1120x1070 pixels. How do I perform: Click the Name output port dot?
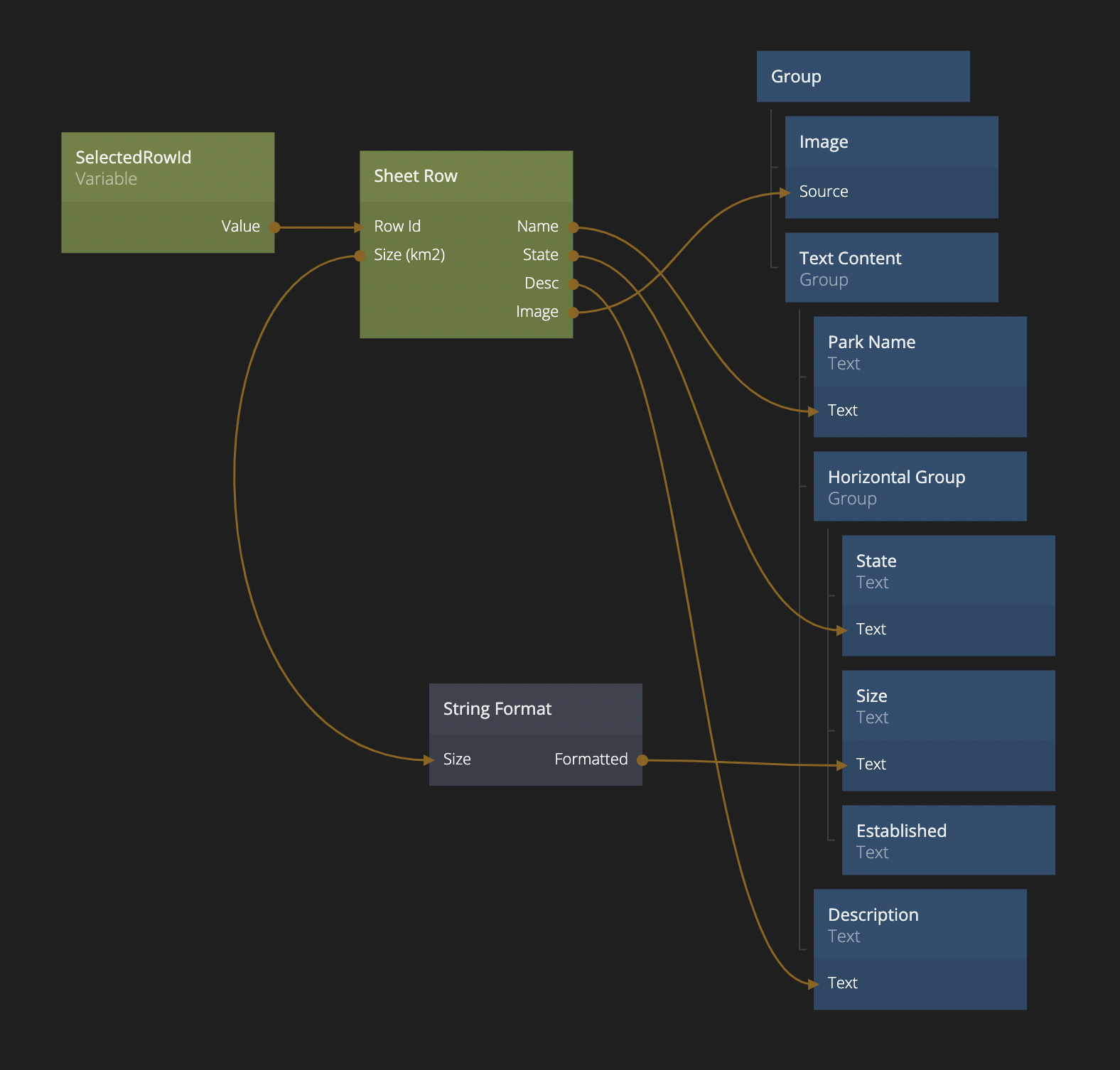[x=573, y=227]
